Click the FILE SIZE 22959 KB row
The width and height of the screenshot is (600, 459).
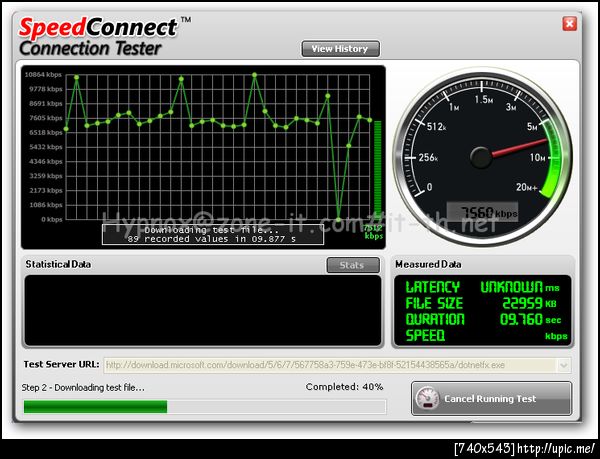pos(481,303)
